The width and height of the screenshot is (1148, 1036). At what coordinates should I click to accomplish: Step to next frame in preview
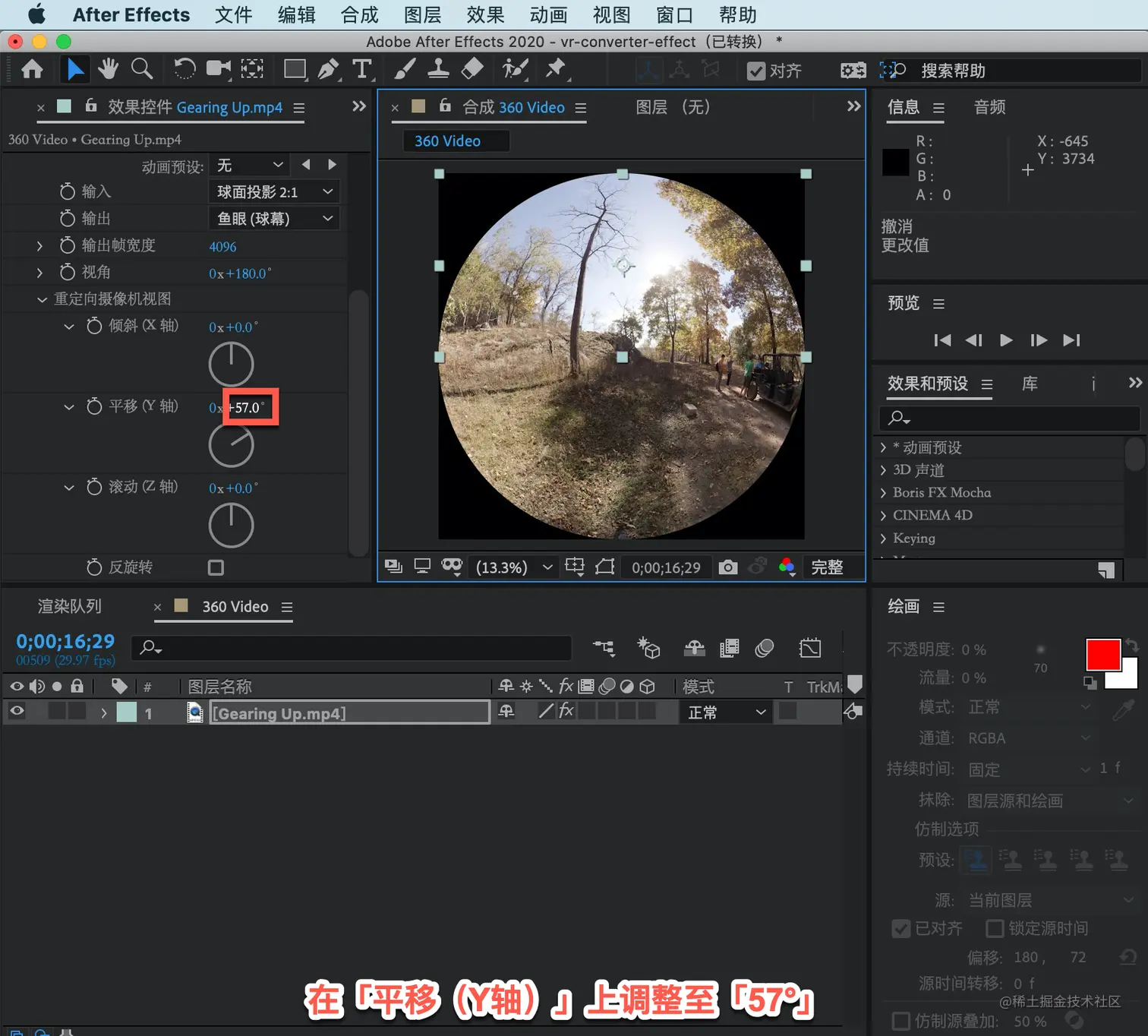click(1039, 340)
